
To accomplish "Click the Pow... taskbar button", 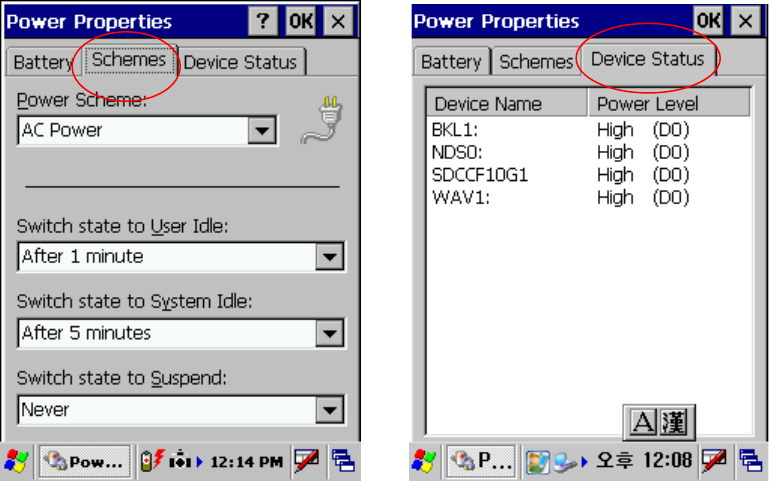I will click(x=85, y=461).
